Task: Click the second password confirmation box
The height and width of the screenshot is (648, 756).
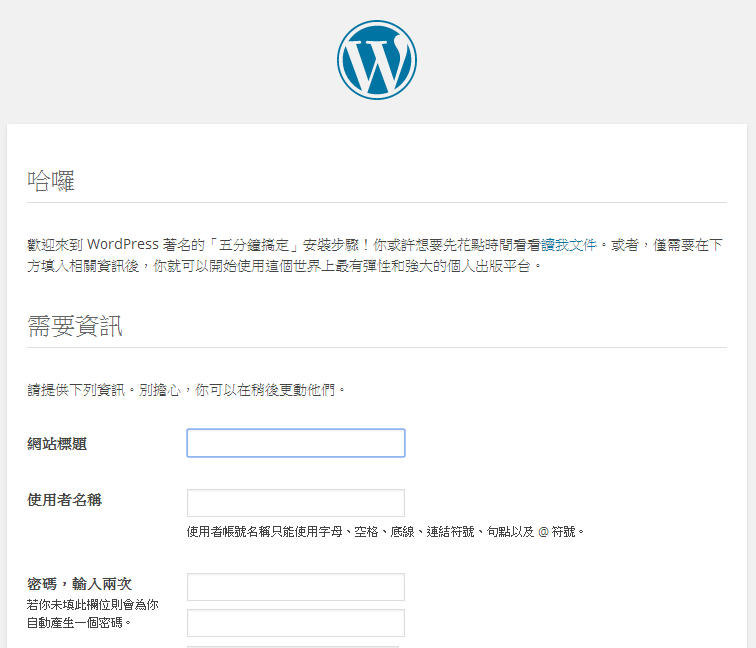Action: 296,623
